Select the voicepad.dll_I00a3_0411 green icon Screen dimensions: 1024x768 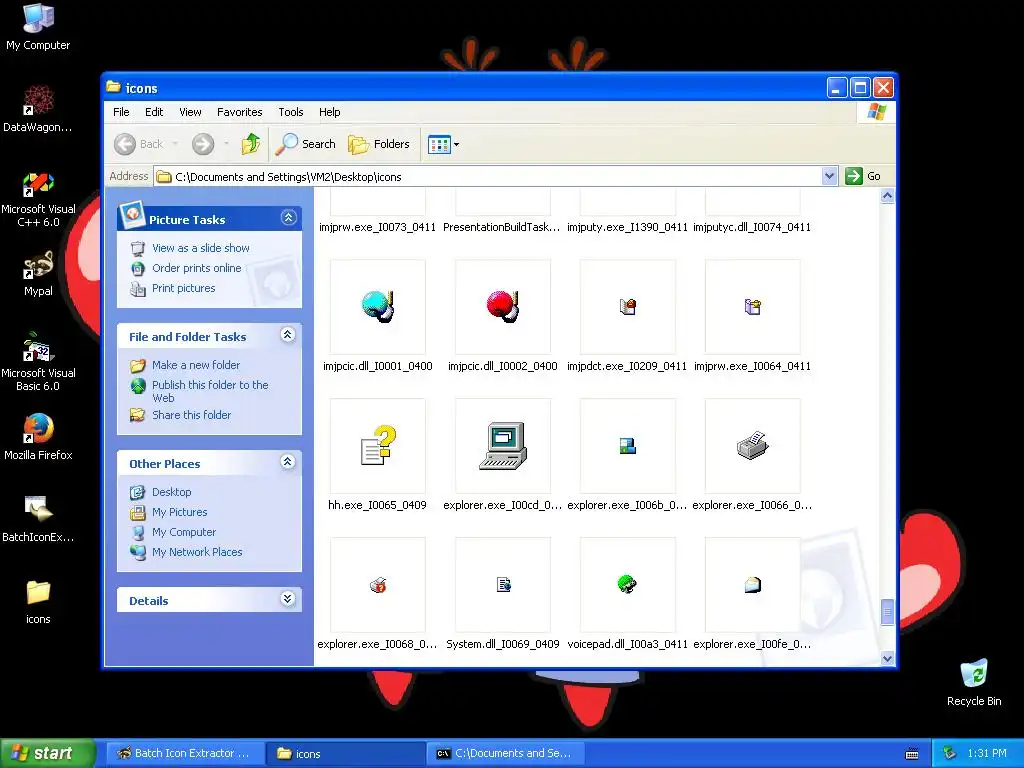(x=628, y=584)
